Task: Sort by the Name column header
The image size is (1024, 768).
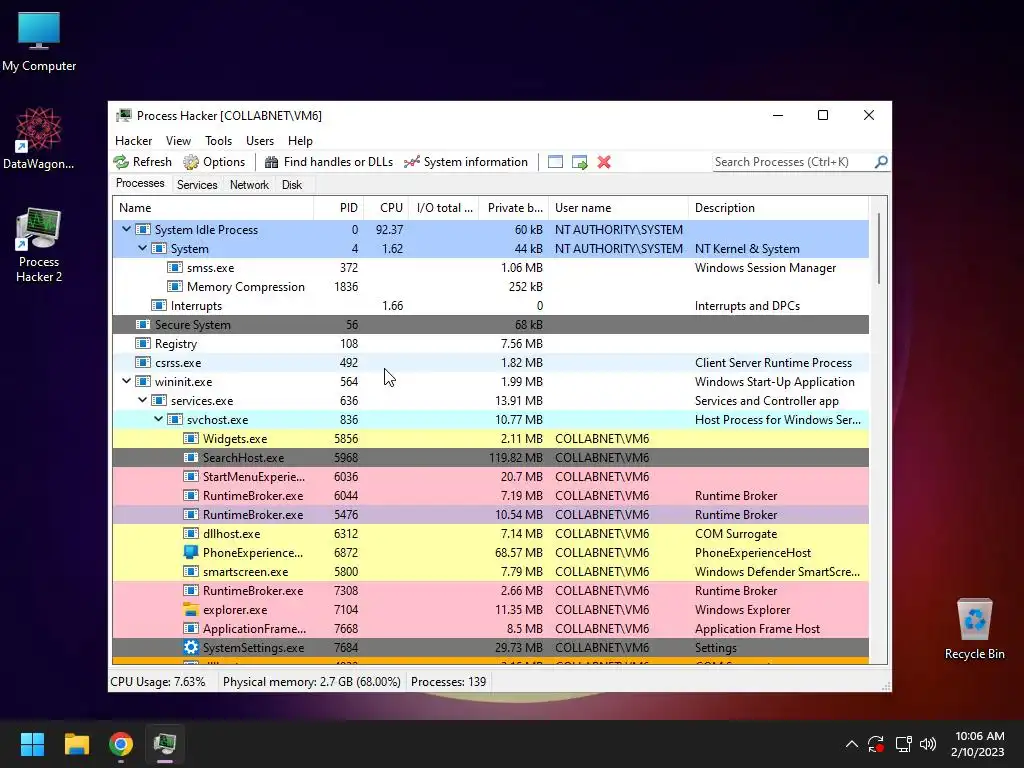Action: click(x=213, y=208)
